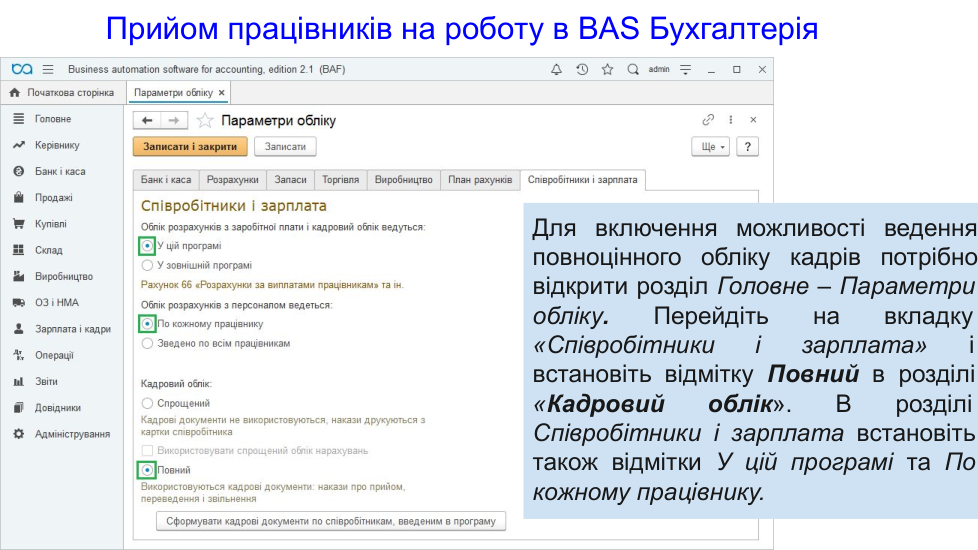Open favorites star in title bar
Viewport: 978px width, 550px height.
[607, 69]
